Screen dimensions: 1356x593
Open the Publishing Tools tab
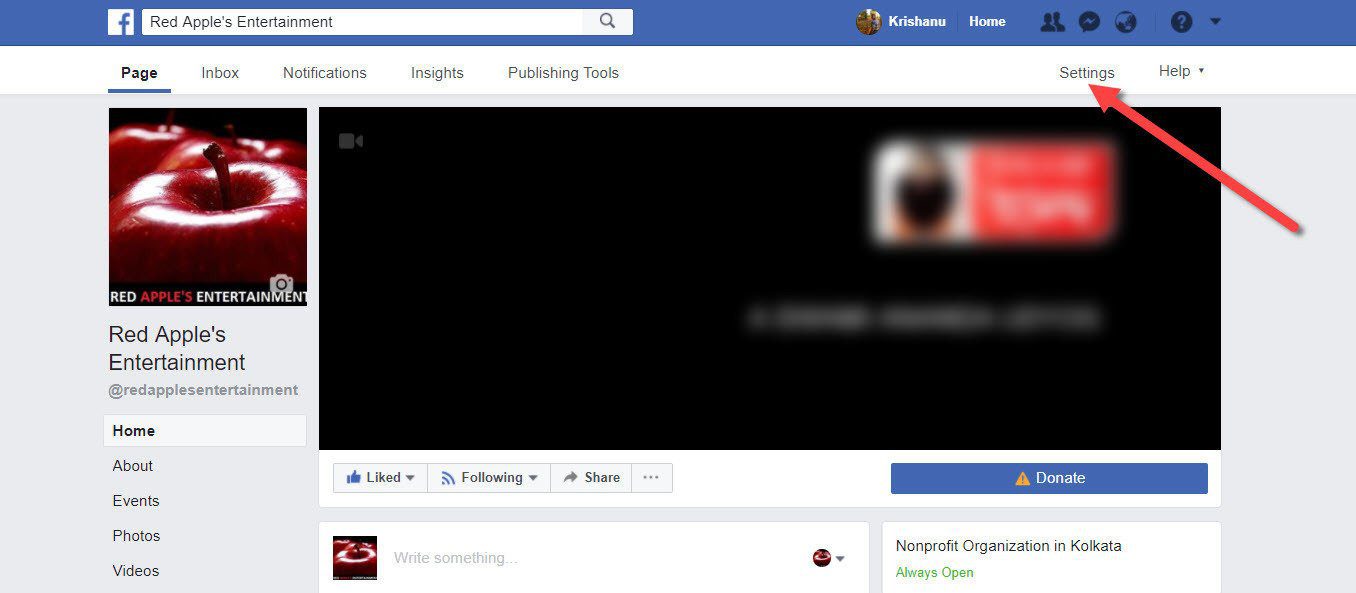click(x=563, y=72)
